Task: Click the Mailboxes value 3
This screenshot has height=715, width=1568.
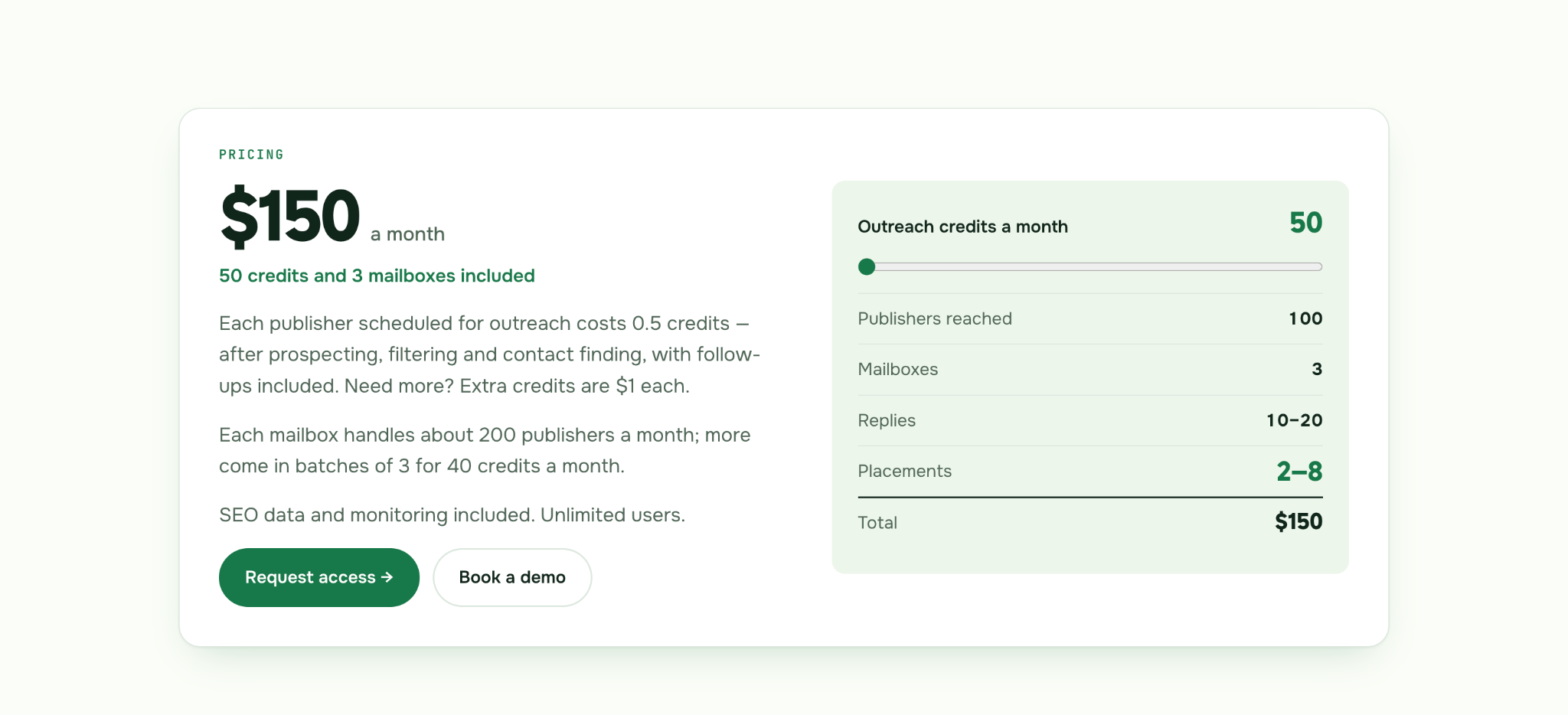Action: (1317, 369)
